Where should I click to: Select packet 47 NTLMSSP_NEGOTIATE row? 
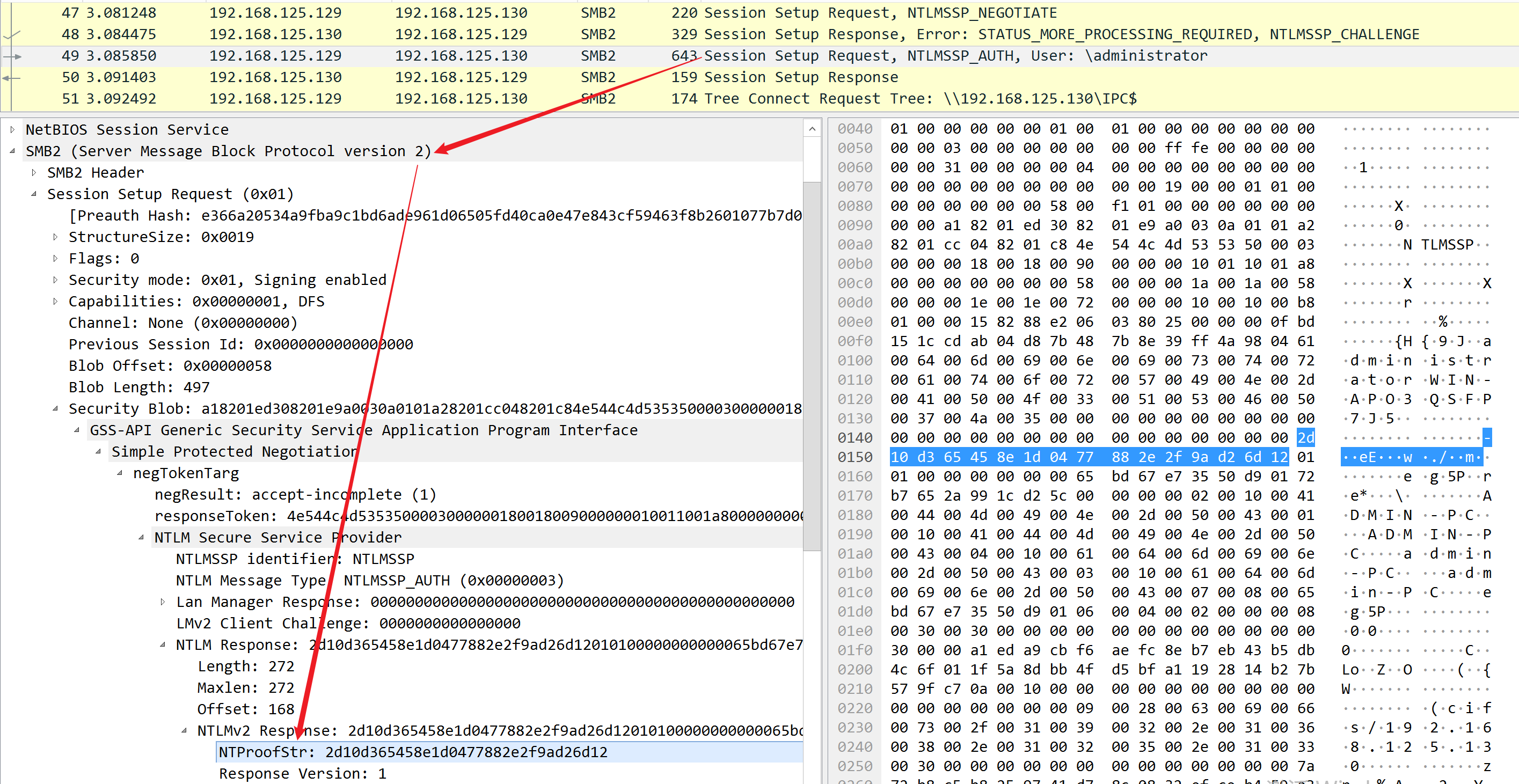759,13
